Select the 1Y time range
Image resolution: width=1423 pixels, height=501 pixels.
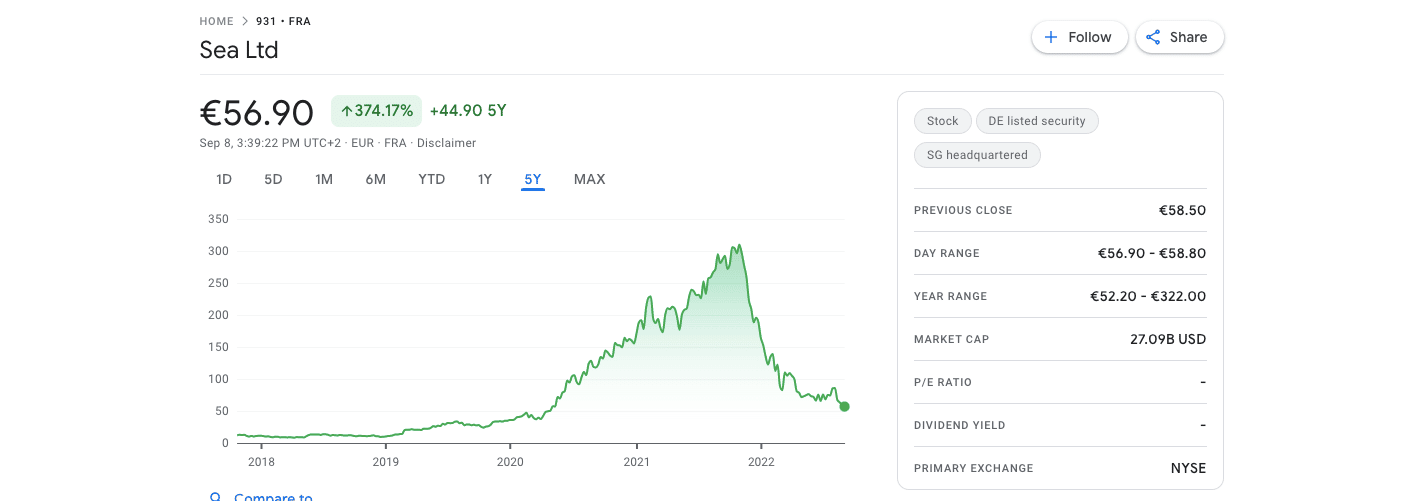(x=485, y=179)
